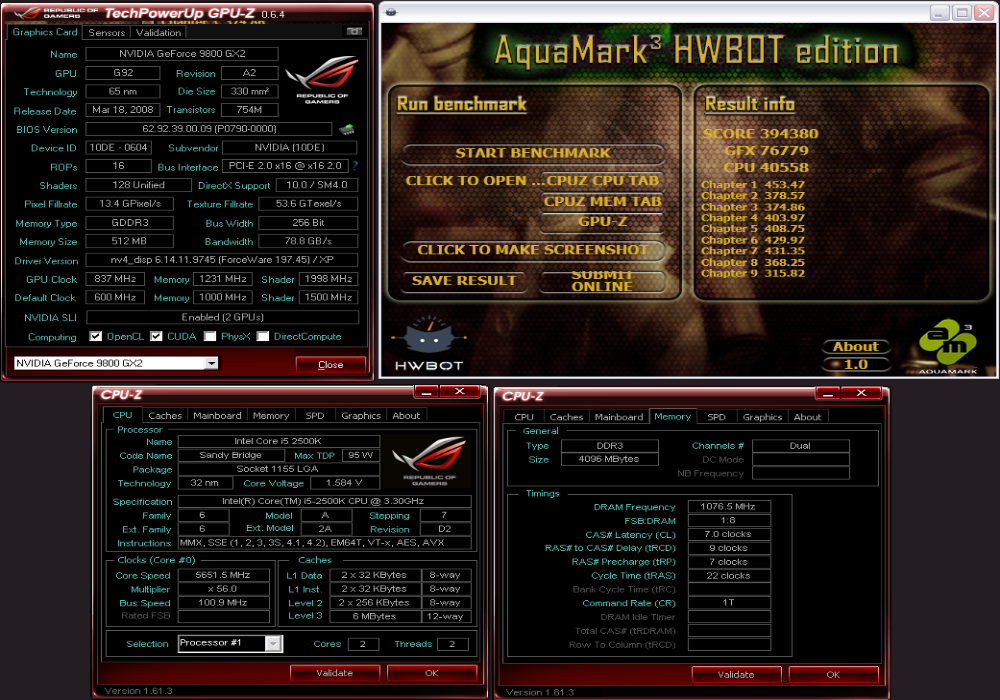Click CPUZ CPU TAB button in AquaMark
This screenshot has height=700, width=1000.
(x=602, y=180)
